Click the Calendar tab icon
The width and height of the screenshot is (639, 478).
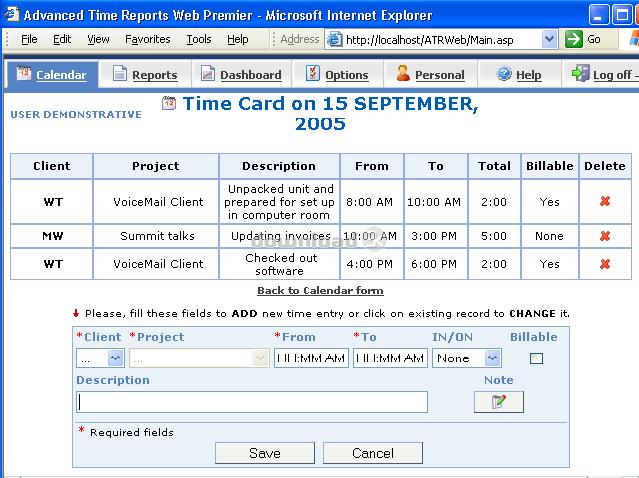(x=24, y=73)
